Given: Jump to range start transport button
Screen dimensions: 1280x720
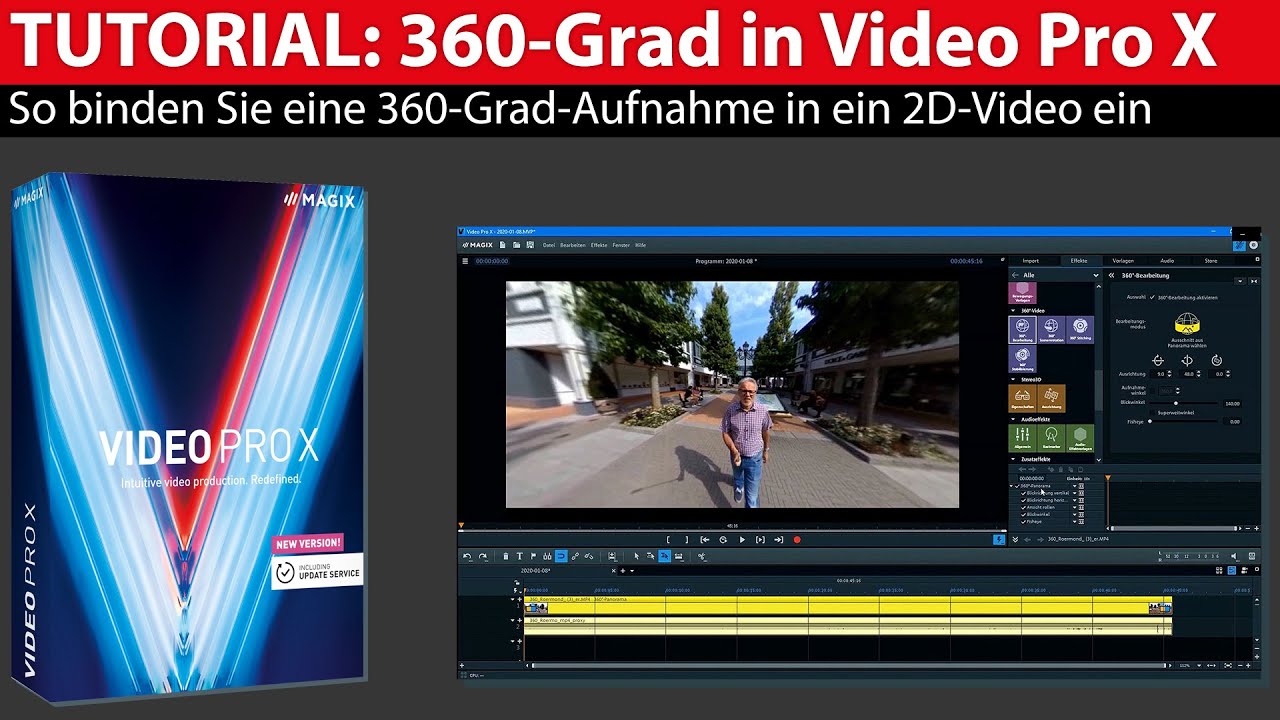Looking at the screenshot, I should pyautogui.click(x=705, y=540).
